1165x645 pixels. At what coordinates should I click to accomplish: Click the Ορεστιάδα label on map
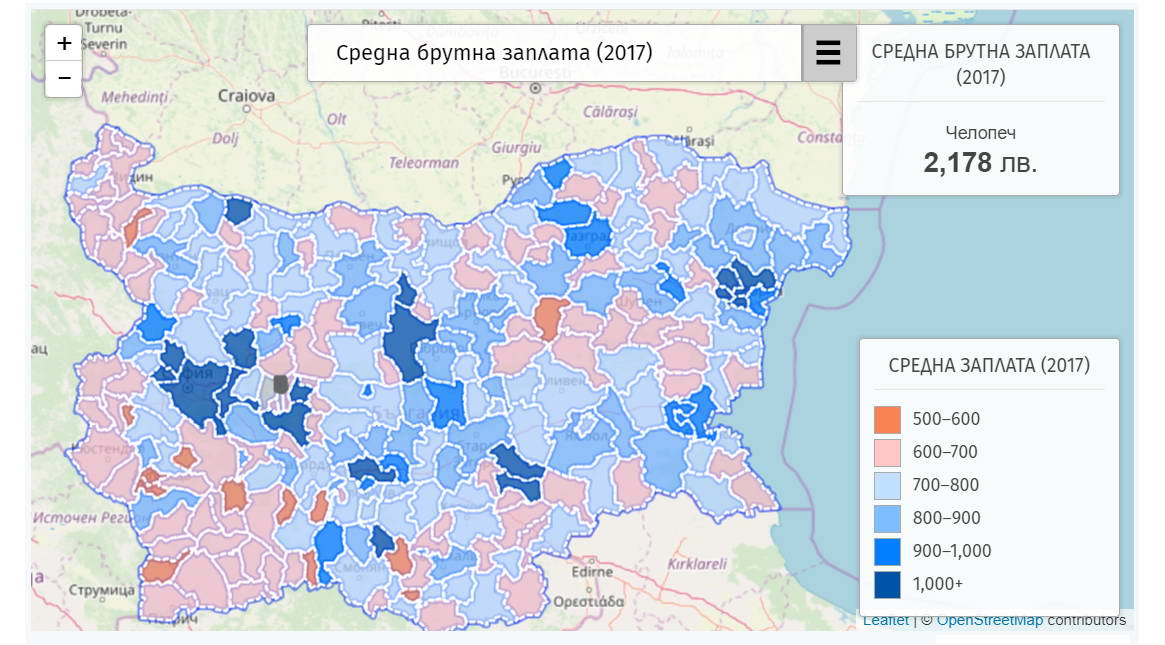coord(588,601)
